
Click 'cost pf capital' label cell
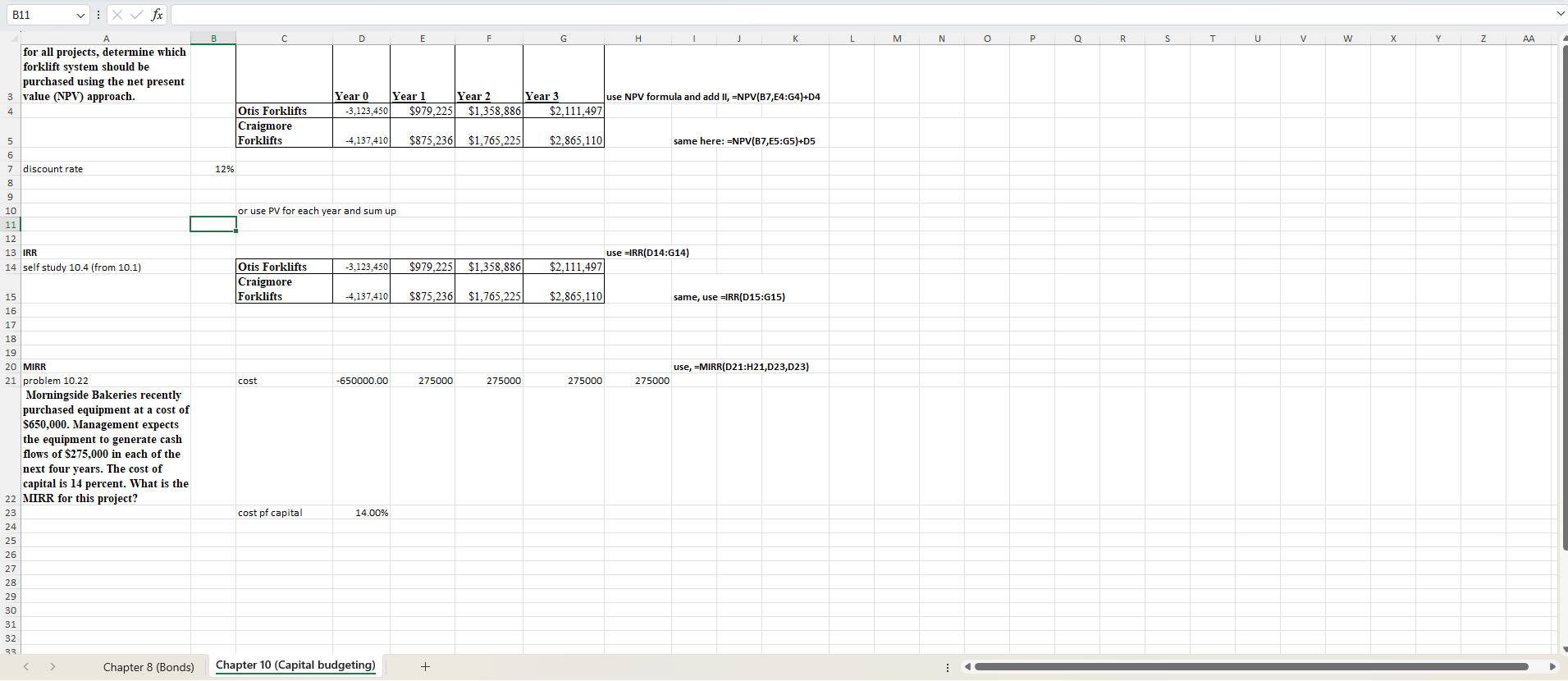pos(284,513)
